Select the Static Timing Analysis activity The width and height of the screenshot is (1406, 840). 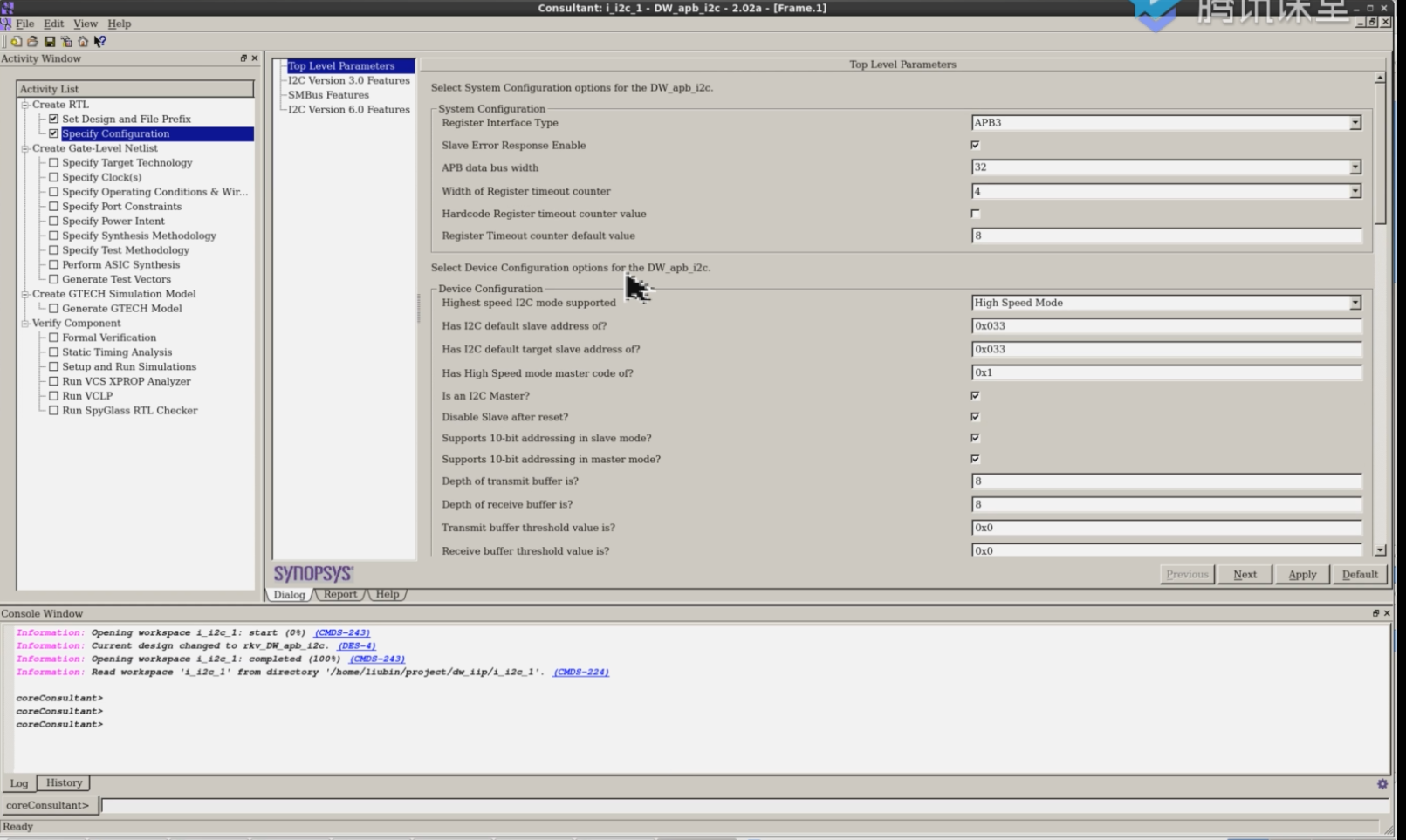[x=117, y=352]
